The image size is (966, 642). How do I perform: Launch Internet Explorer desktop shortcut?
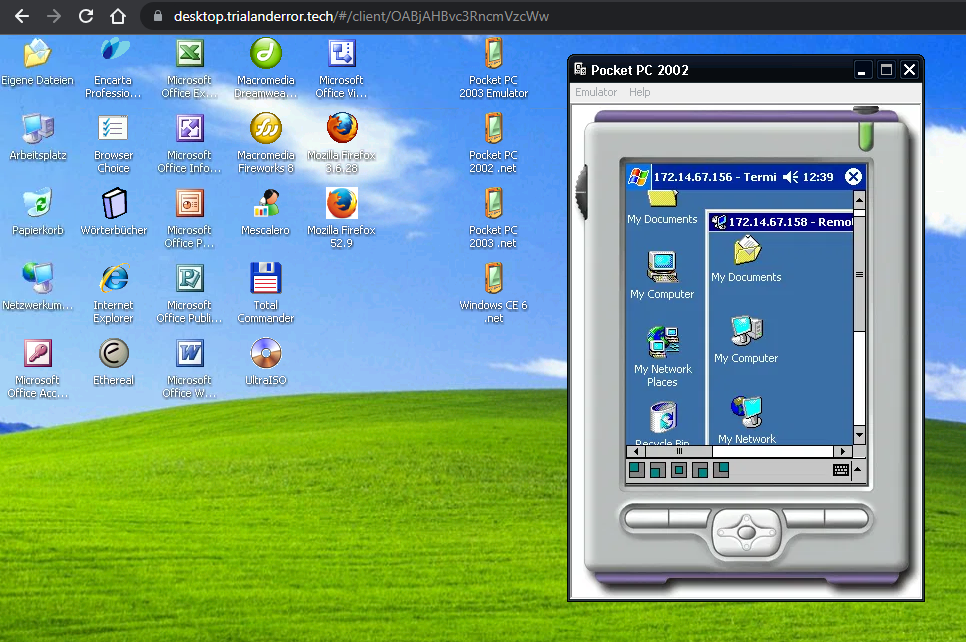click(113, 294)
